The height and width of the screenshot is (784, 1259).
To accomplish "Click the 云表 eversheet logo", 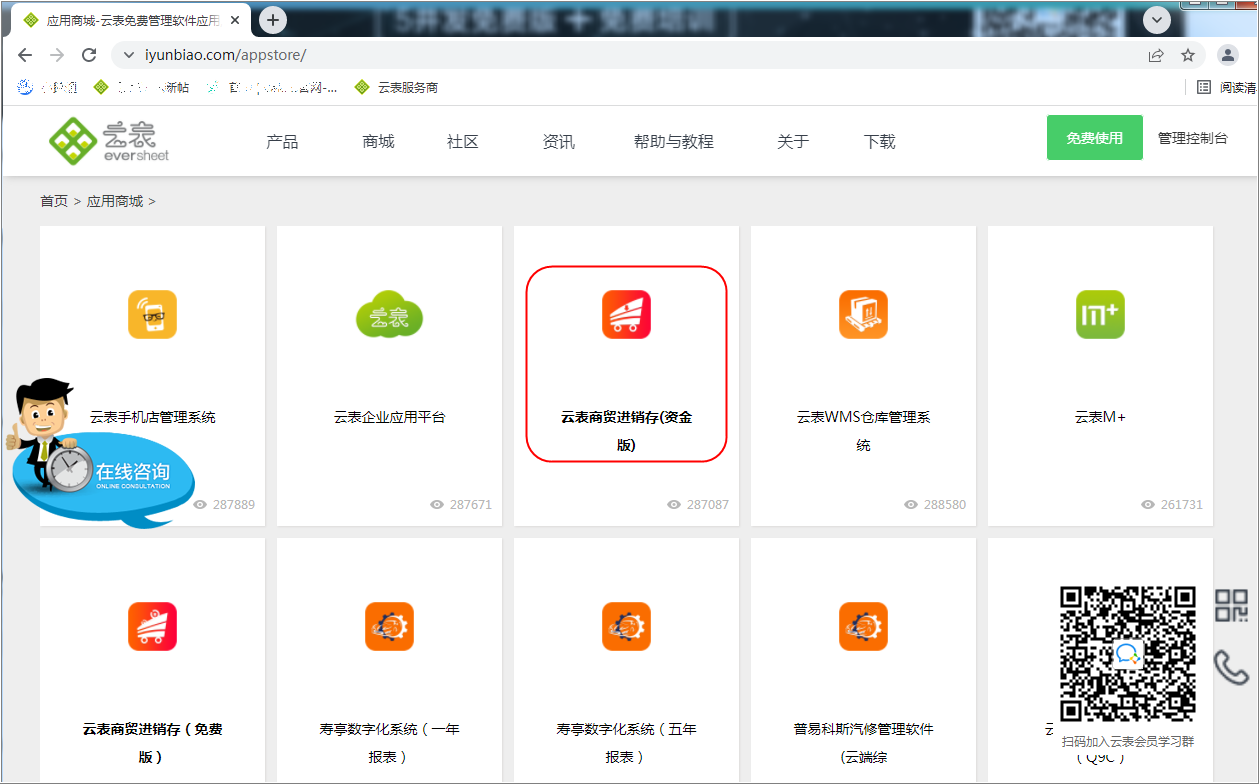I will (x=110, y=141).
